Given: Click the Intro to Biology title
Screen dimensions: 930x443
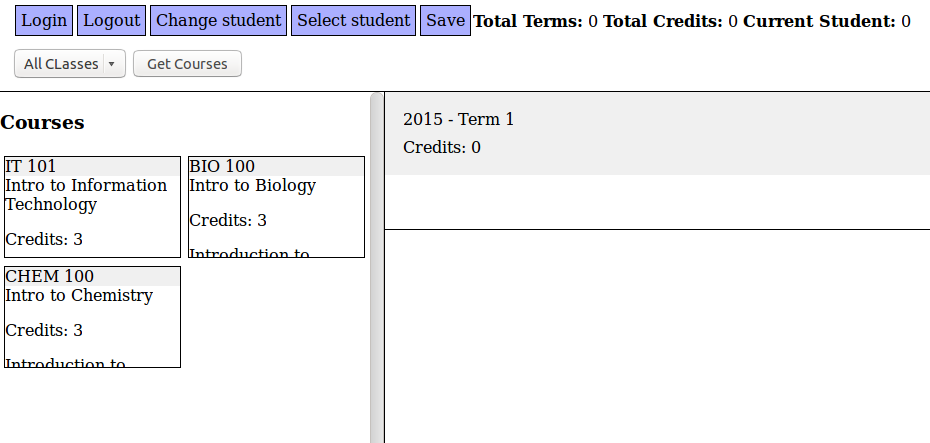Looking at the screenshot, I should click(252, 186).
